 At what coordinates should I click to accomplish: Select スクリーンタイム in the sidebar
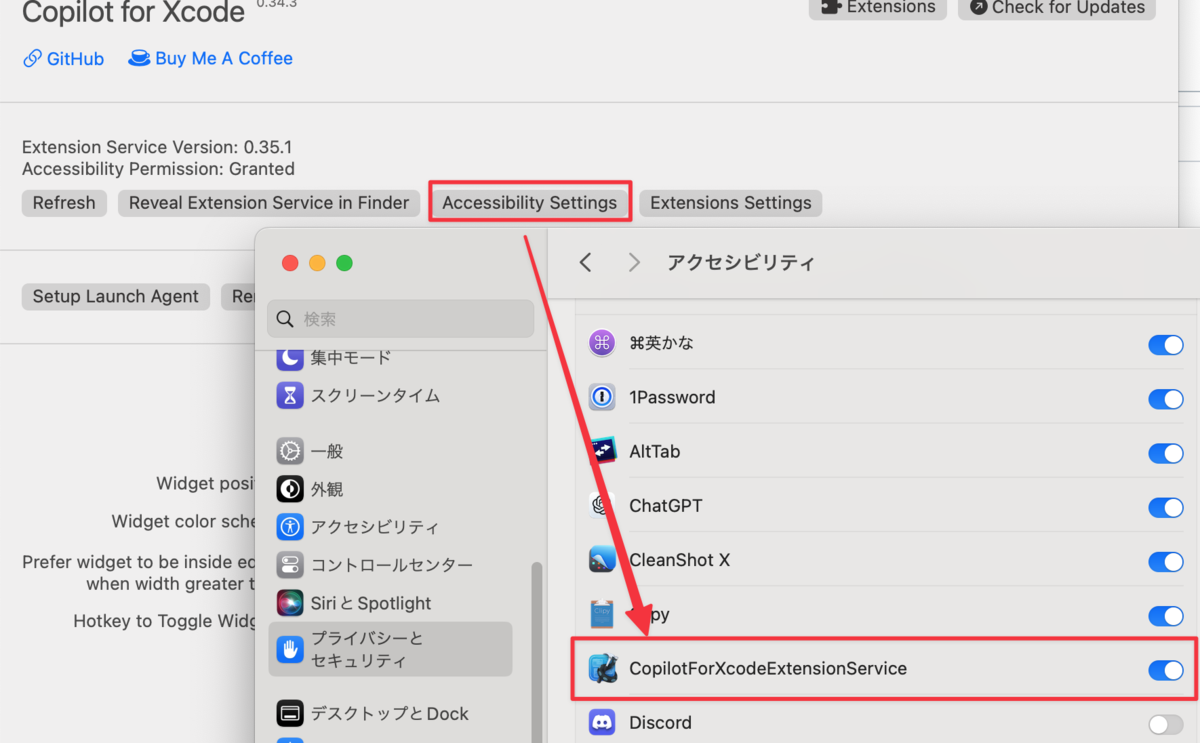[x=358, y=395]
